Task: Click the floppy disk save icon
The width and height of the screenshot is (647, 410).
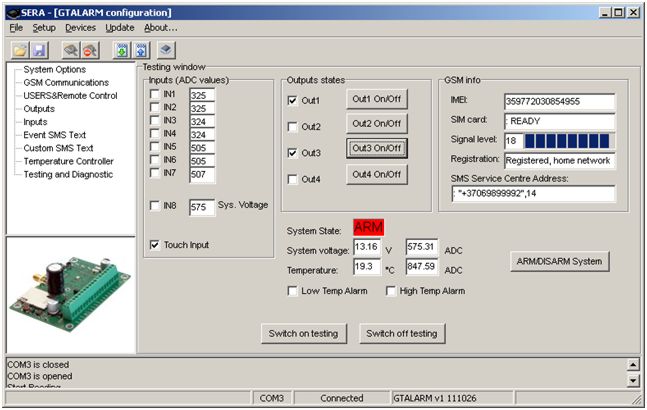Action: (x=39, y=50)
